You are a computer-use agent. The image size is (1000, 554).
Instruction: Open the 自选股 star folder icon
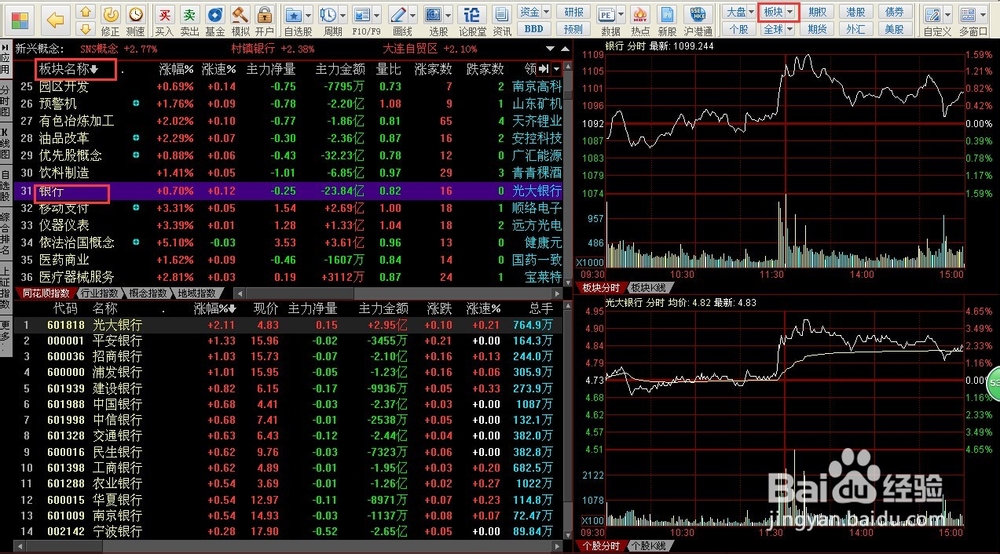tap(293, 14)
